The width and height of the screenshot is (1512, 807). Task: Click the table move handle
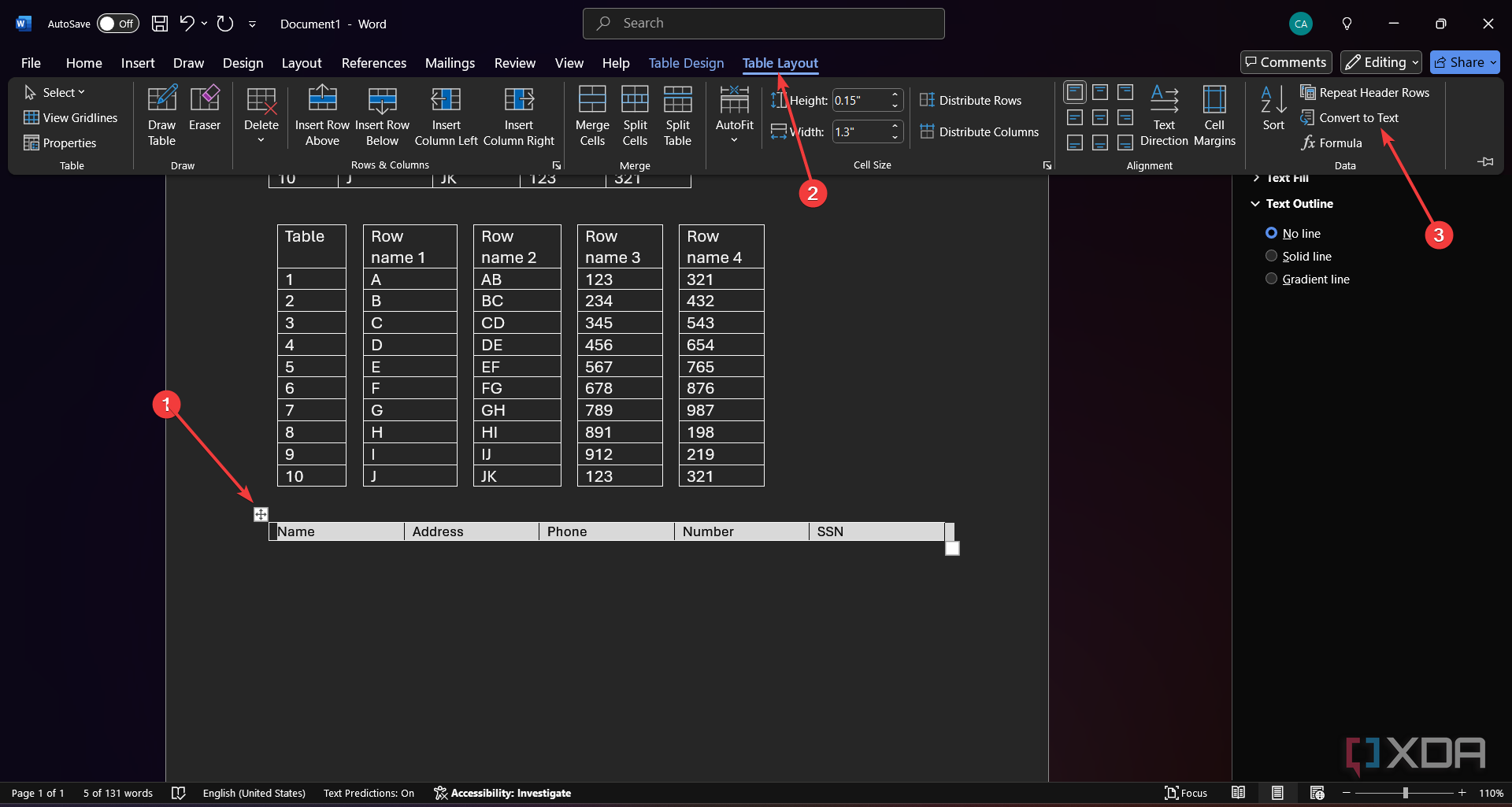261,514
